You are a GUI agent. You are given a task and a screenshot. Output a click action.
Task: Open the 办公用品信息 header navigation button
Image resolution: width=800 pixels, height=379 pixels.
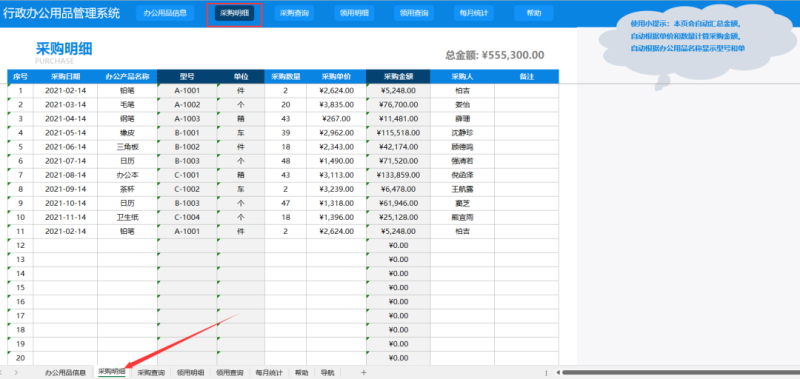(x=165, y=13)
